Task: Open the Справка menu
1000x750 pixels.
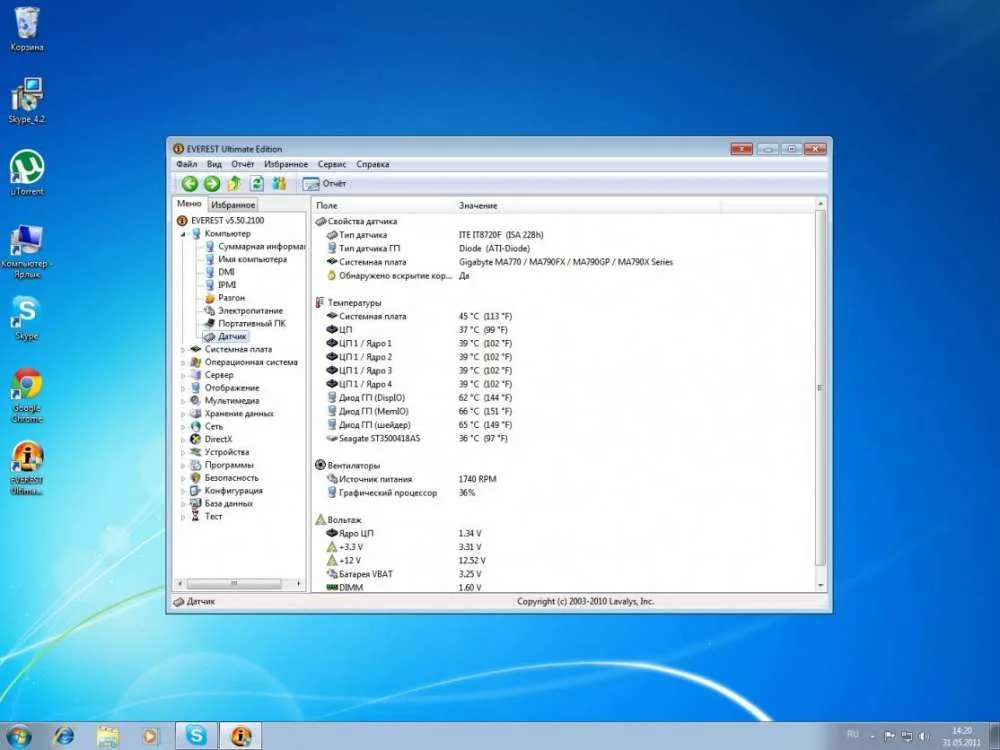Action: [x=372, y=164]
